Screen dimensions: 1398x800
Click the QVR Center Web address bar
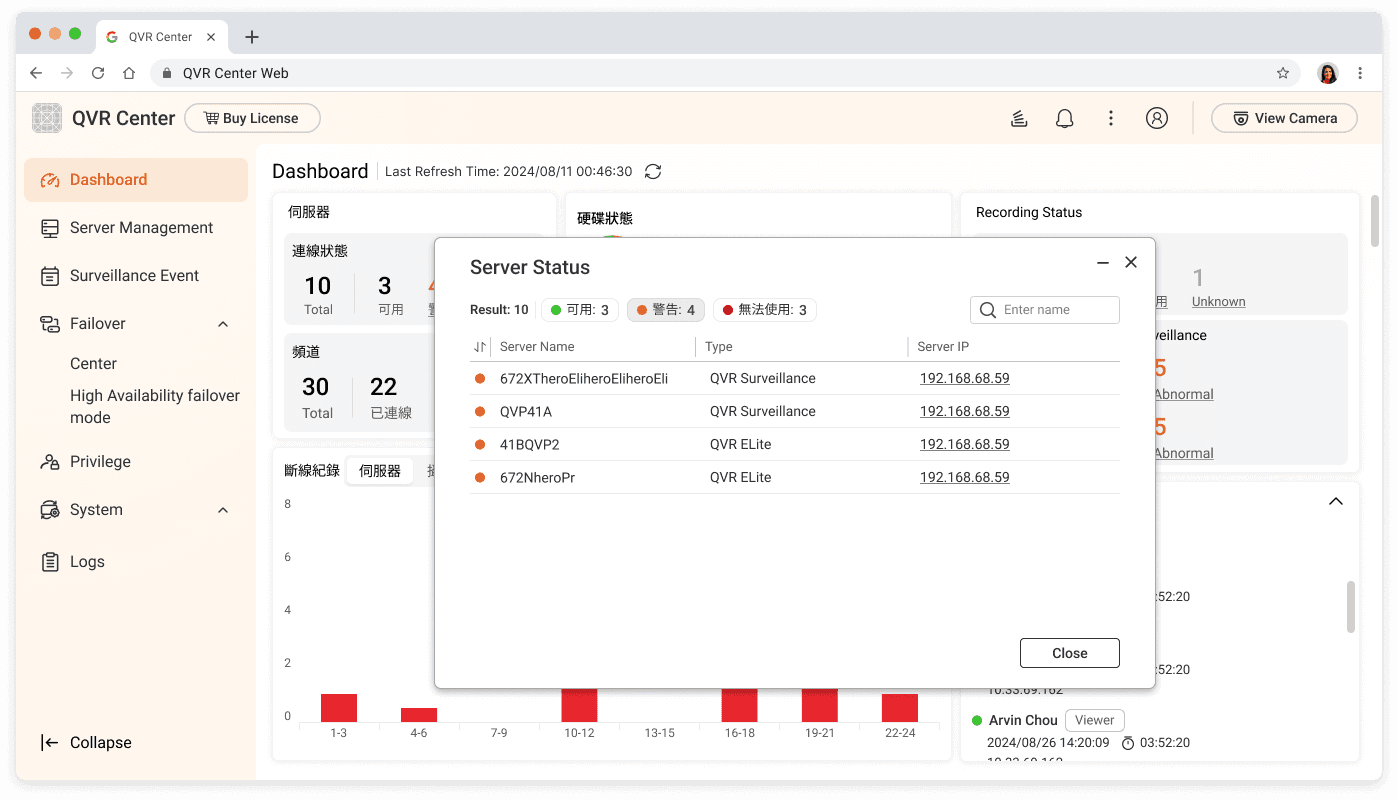point(725,73)
